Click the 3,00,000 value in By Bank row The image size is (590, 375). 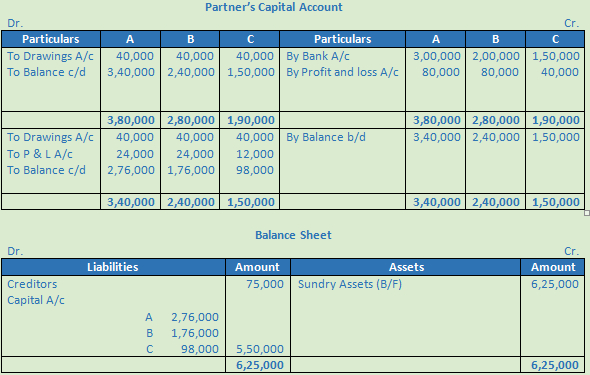(x=436, y=56)
